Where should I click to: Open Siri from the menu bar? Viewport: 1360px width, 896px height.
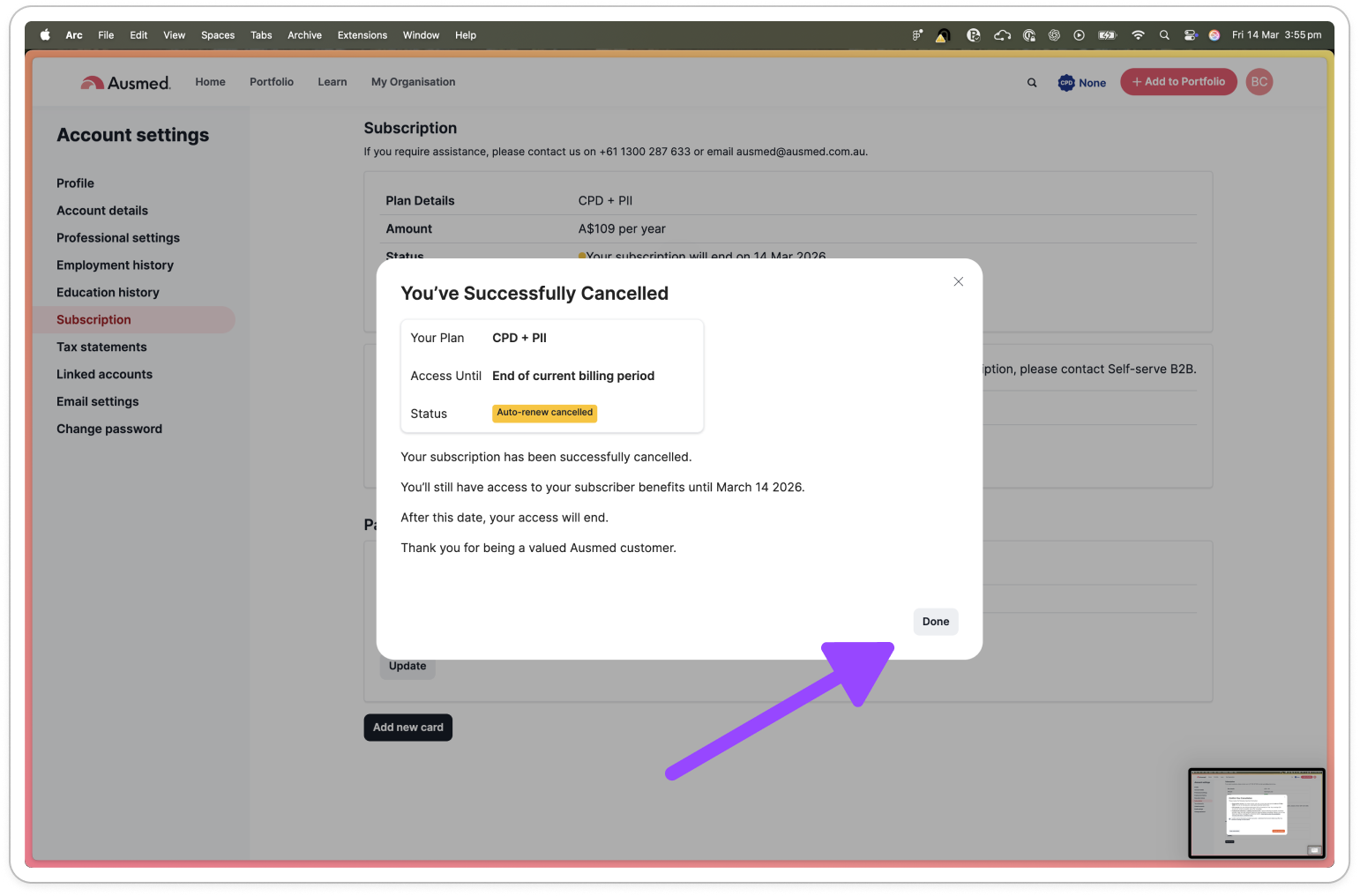[1214, 35]
